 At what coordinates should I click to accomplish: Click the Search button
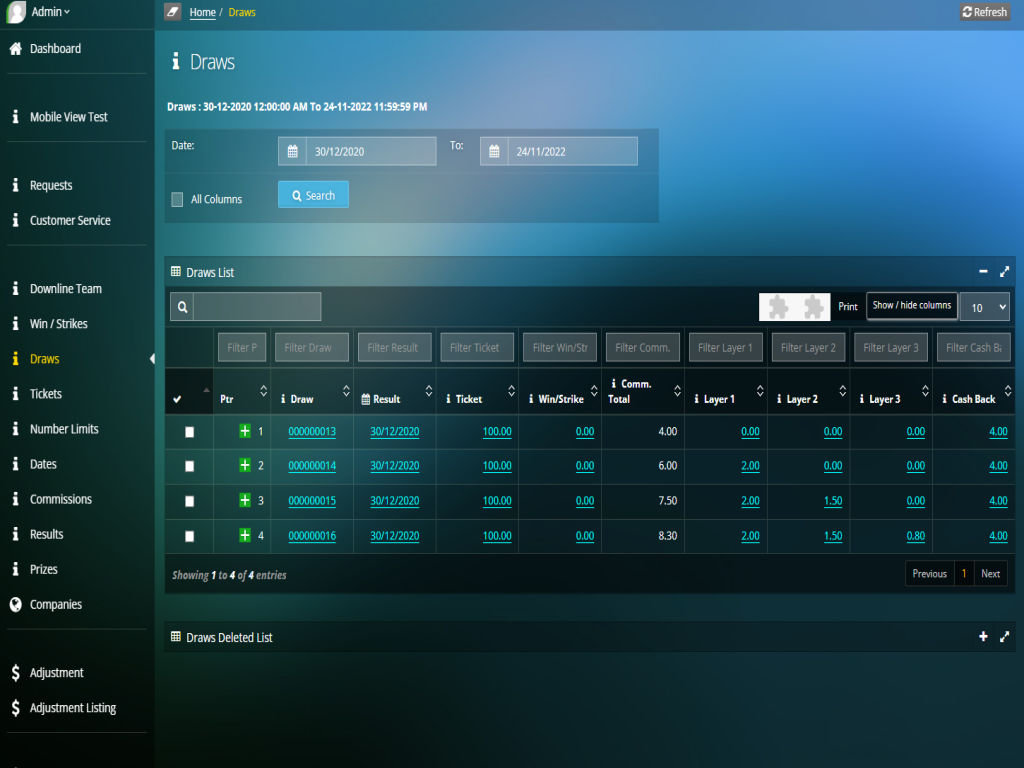(x=313, y=195)
